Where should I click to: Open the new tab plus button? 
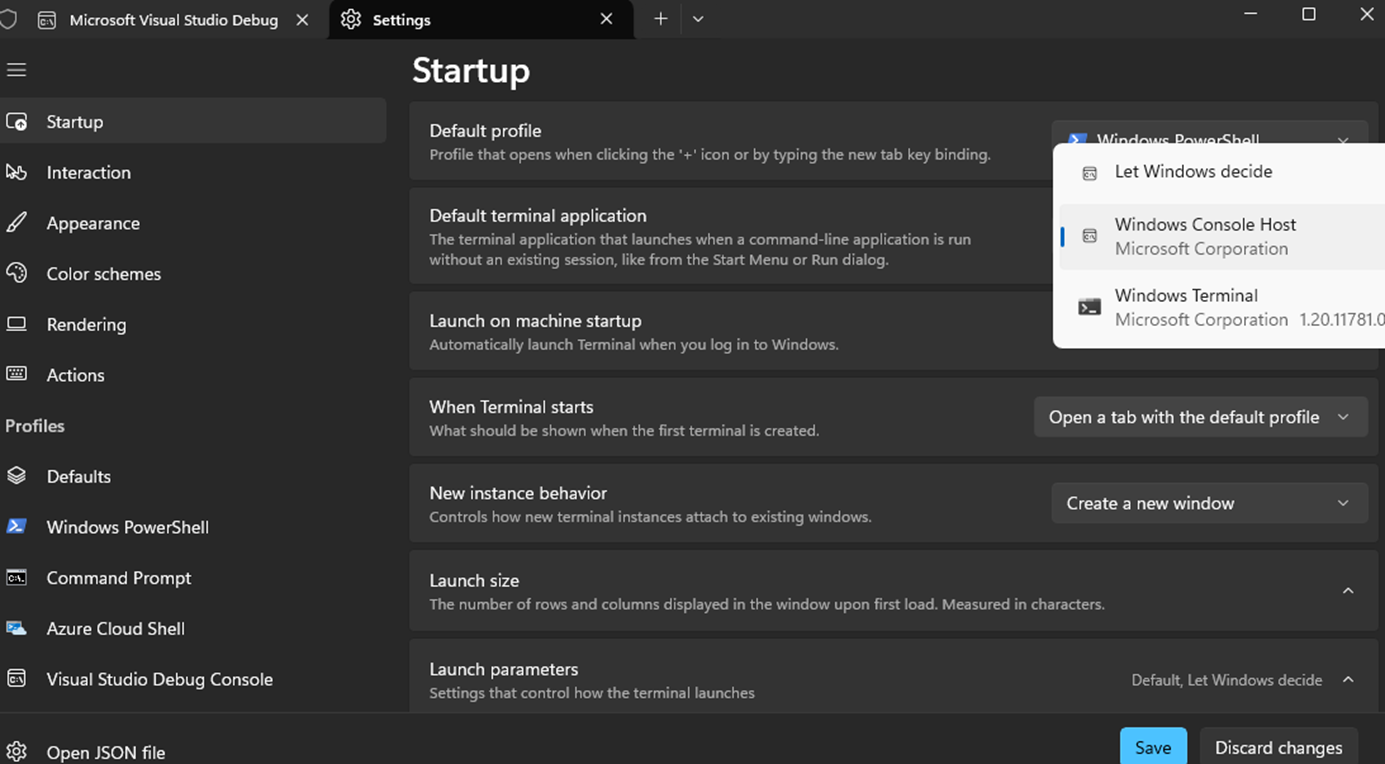(x=660, y=19)
